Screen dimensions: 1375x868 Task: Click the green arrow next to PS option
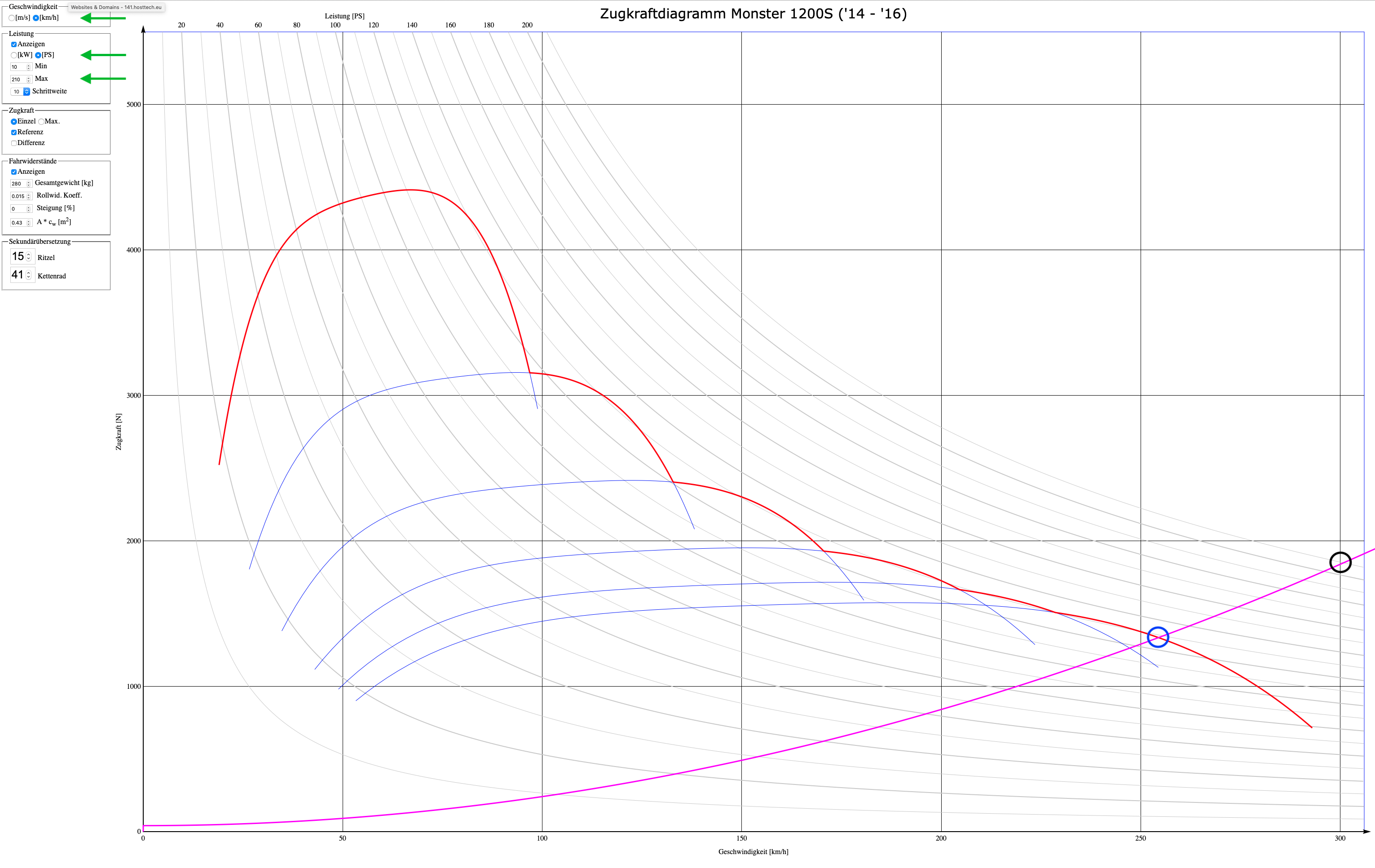click(x=103, y=55)
